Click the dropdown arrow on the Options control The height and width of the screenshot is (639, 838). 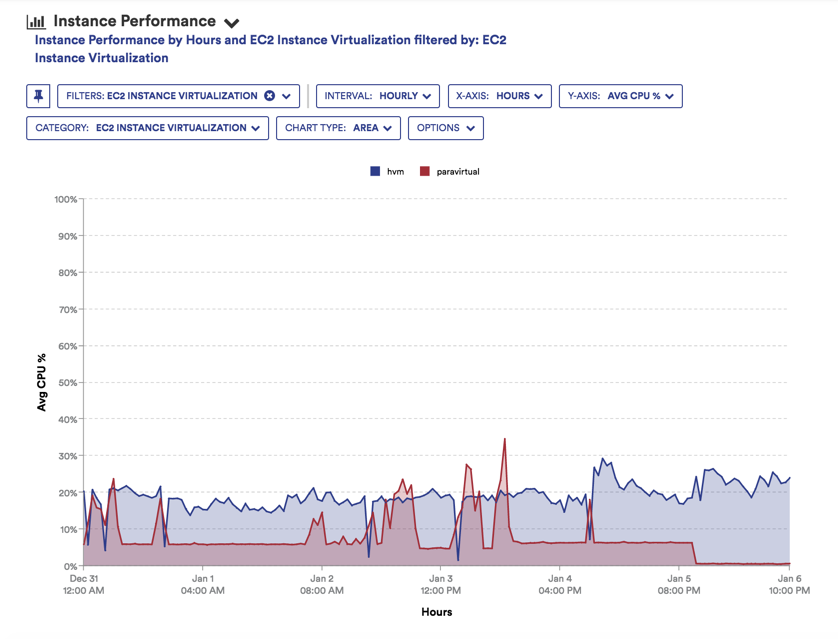pyautogui.click(x=469, y=128)
